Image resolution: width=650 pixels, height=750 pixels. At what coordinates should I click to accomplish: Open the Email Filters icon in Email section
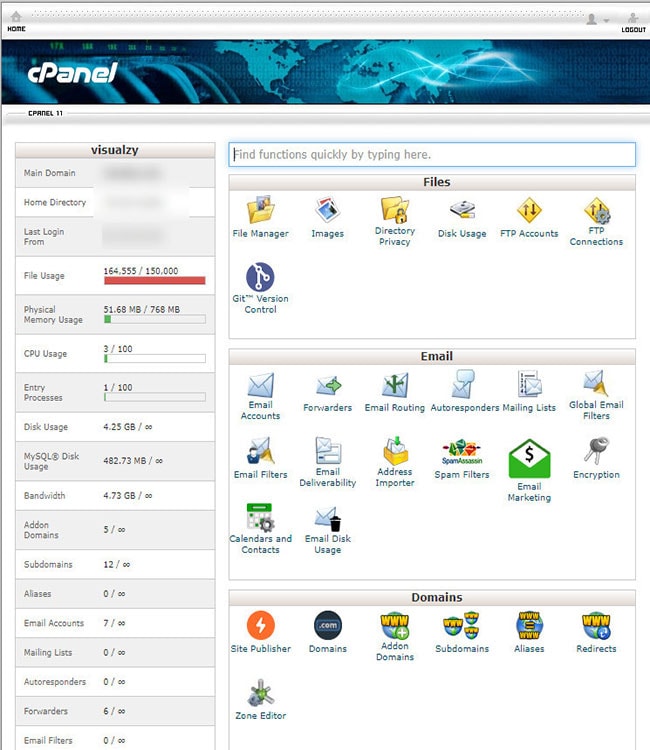(261, 451)
